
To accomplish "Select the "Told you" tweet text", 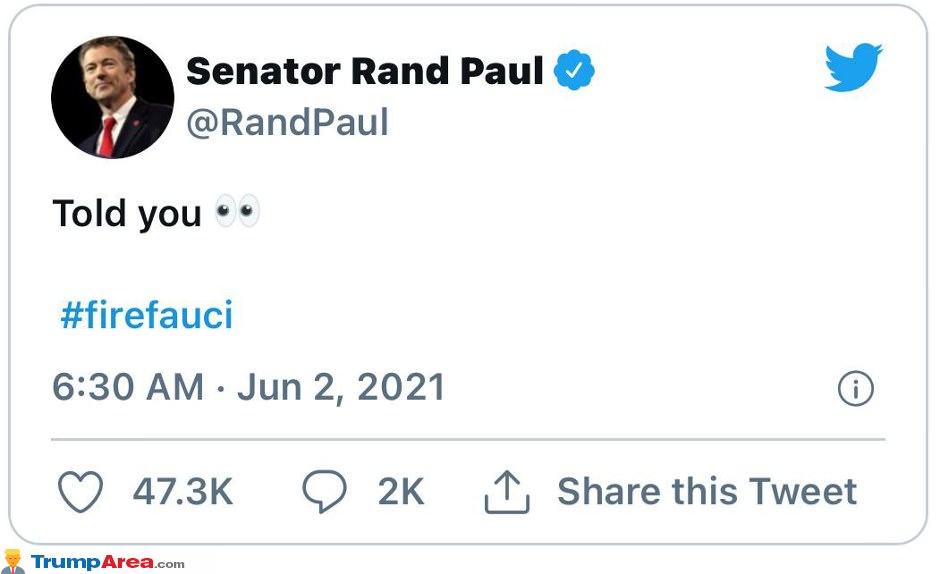I will point(127,214).
